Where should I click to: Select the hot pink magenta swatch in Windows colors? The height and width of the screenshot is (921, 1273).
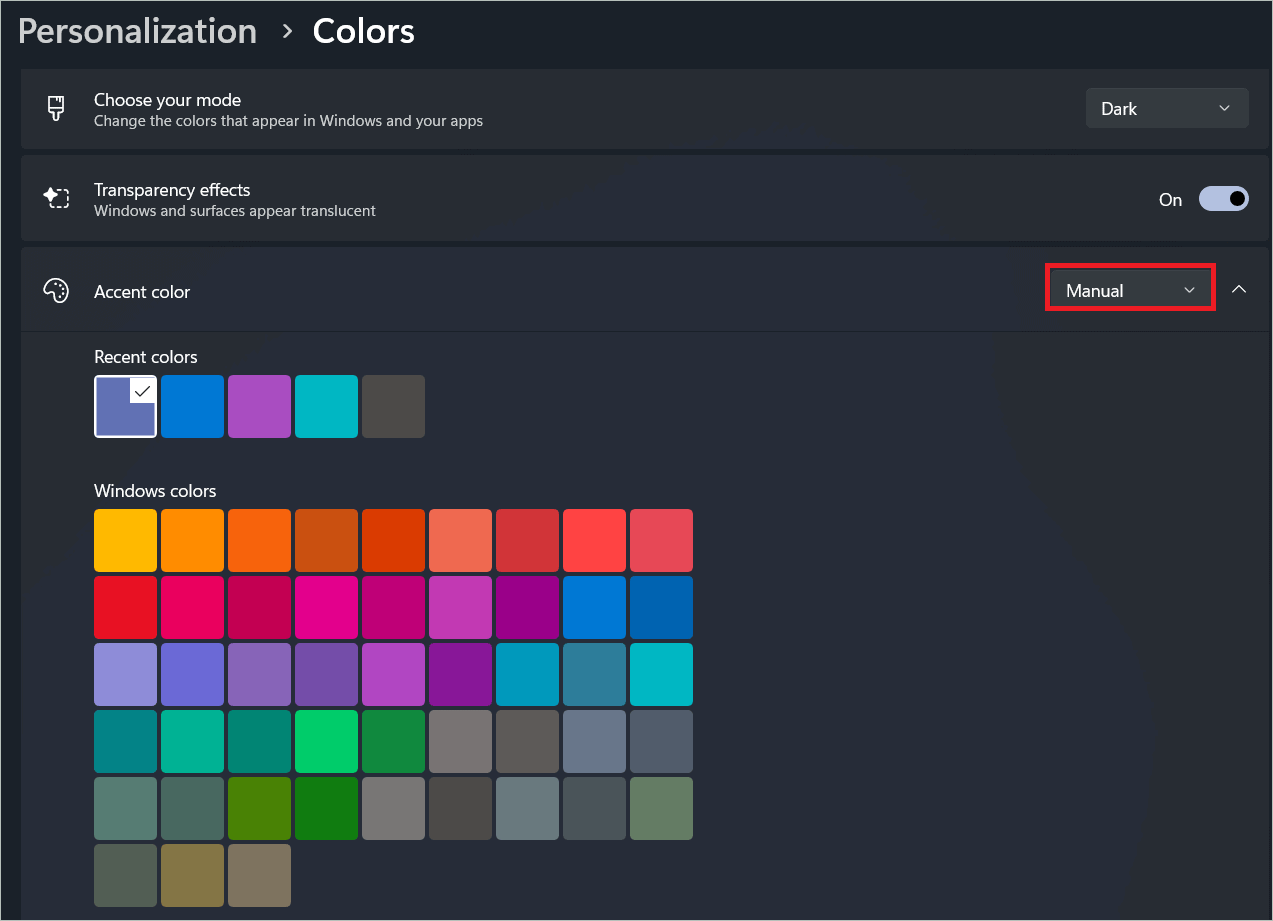(326, 607)
